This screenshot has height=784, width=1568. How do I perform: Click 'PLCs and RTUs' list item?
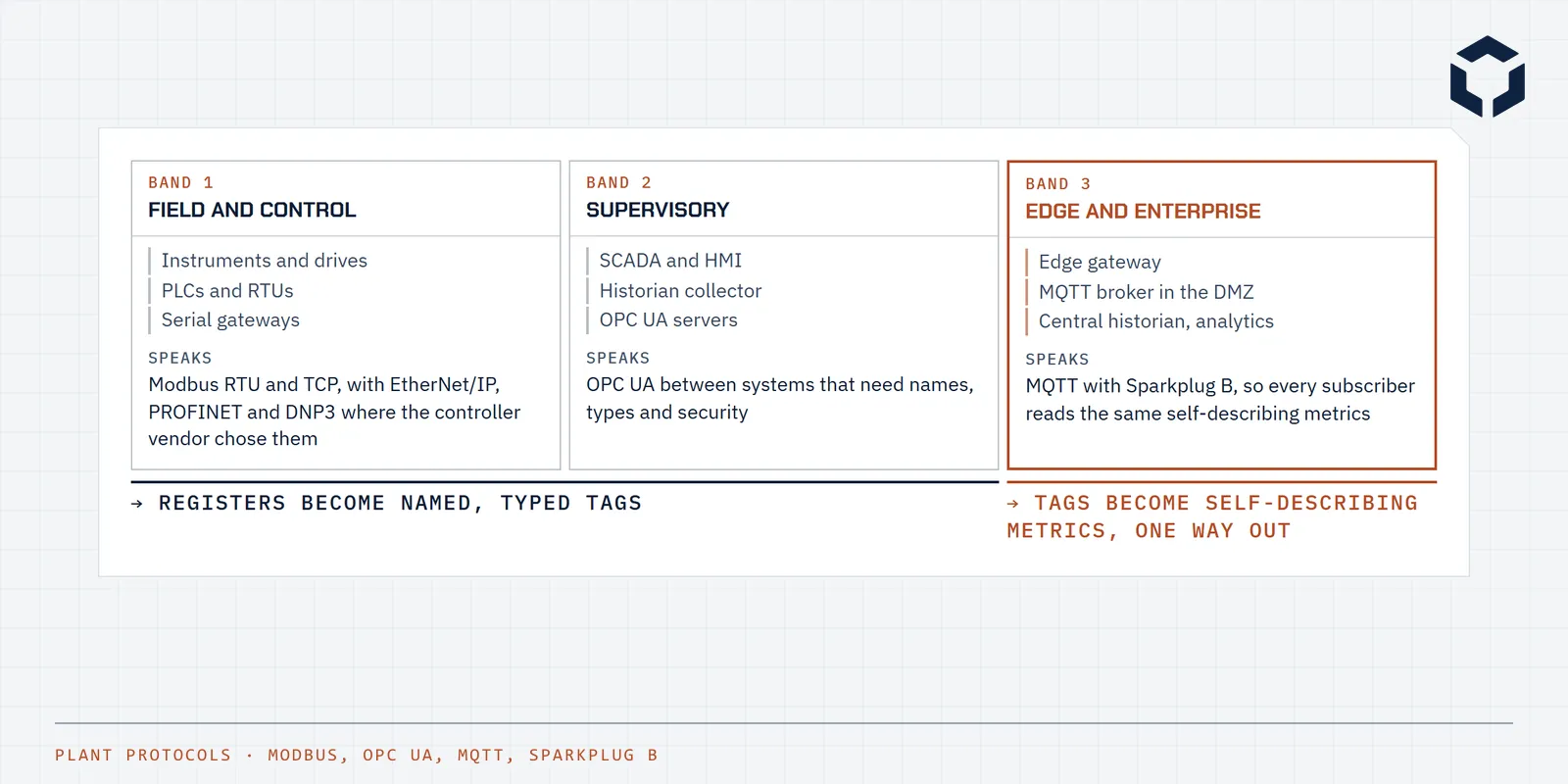(227, 291)
